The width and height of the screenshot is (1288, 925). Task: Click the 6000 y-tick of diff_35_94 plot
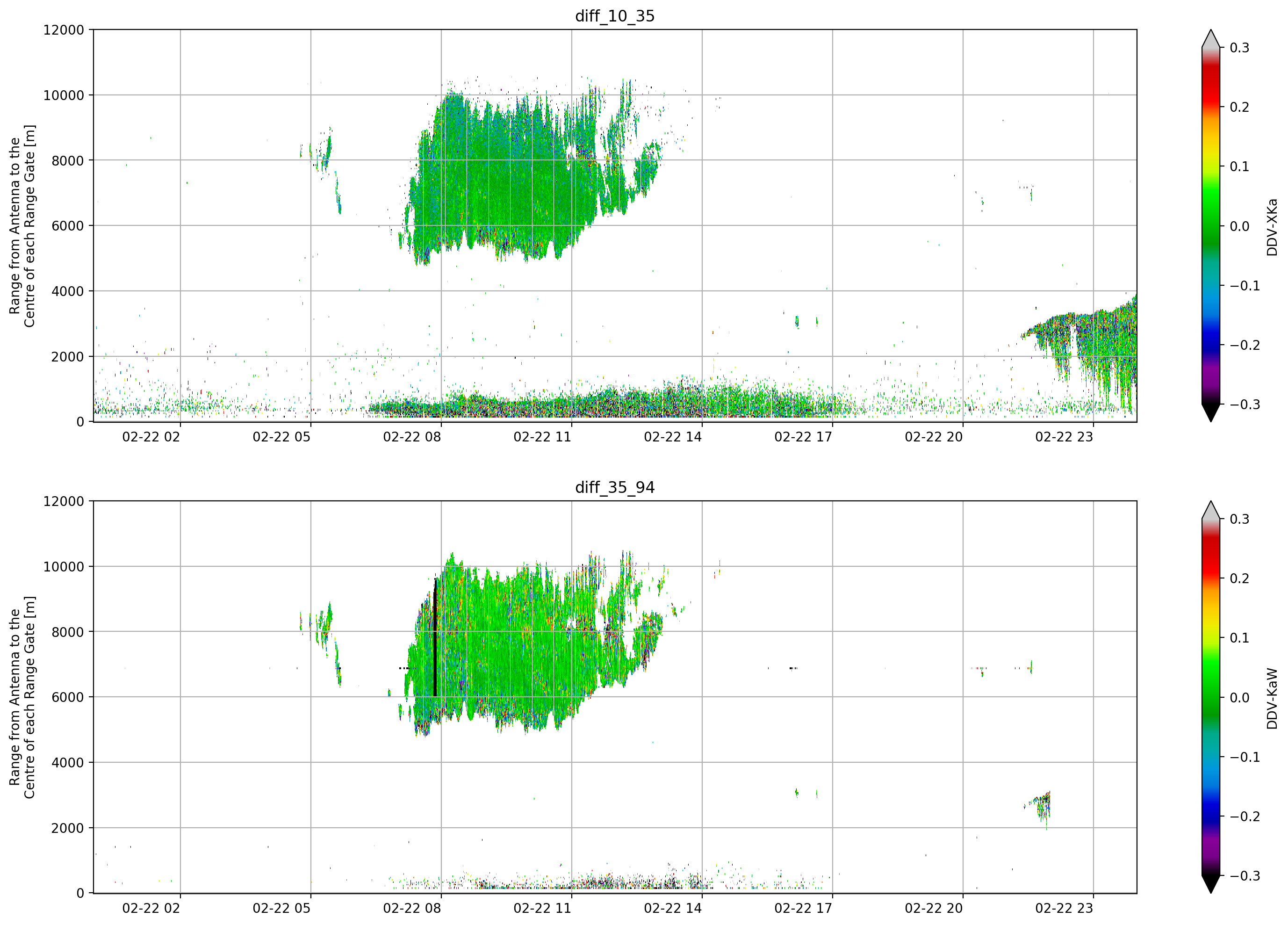point(68,698)
